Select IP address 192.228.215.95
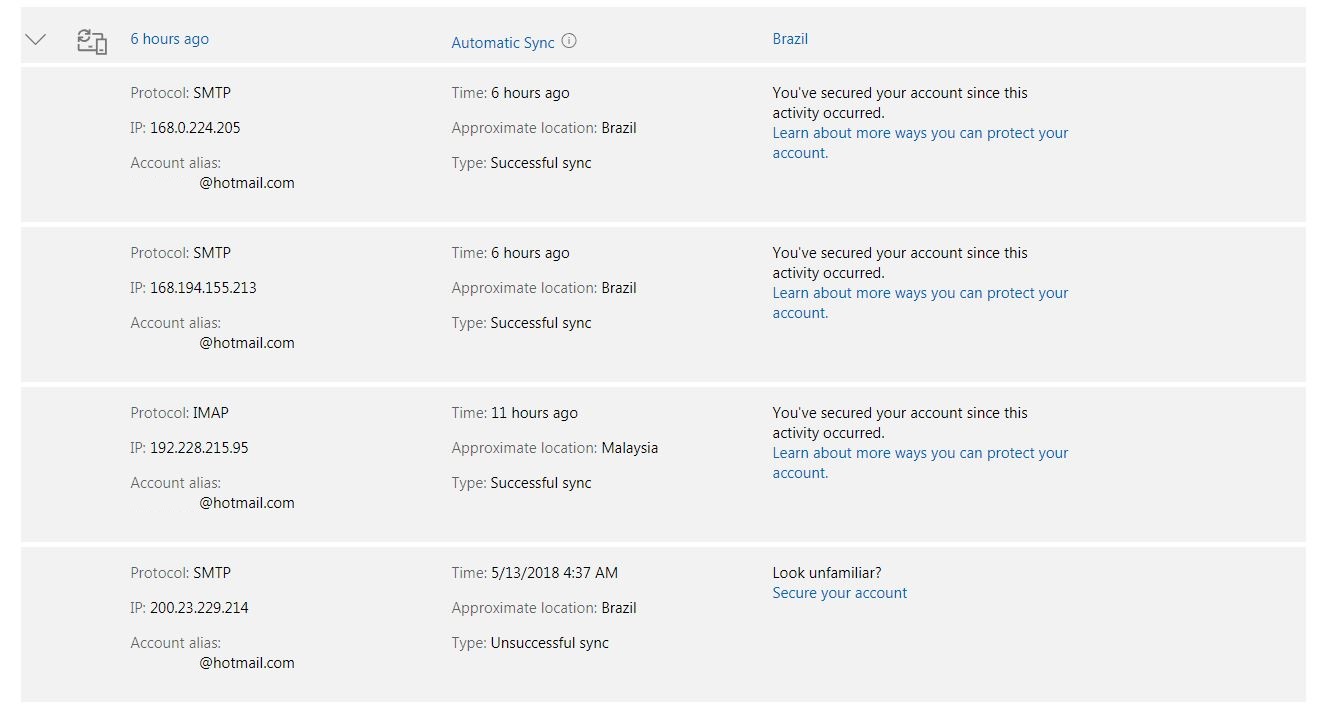Viewport: 1319px width, 717px height. pyautogui.click(x=199, y=448)
